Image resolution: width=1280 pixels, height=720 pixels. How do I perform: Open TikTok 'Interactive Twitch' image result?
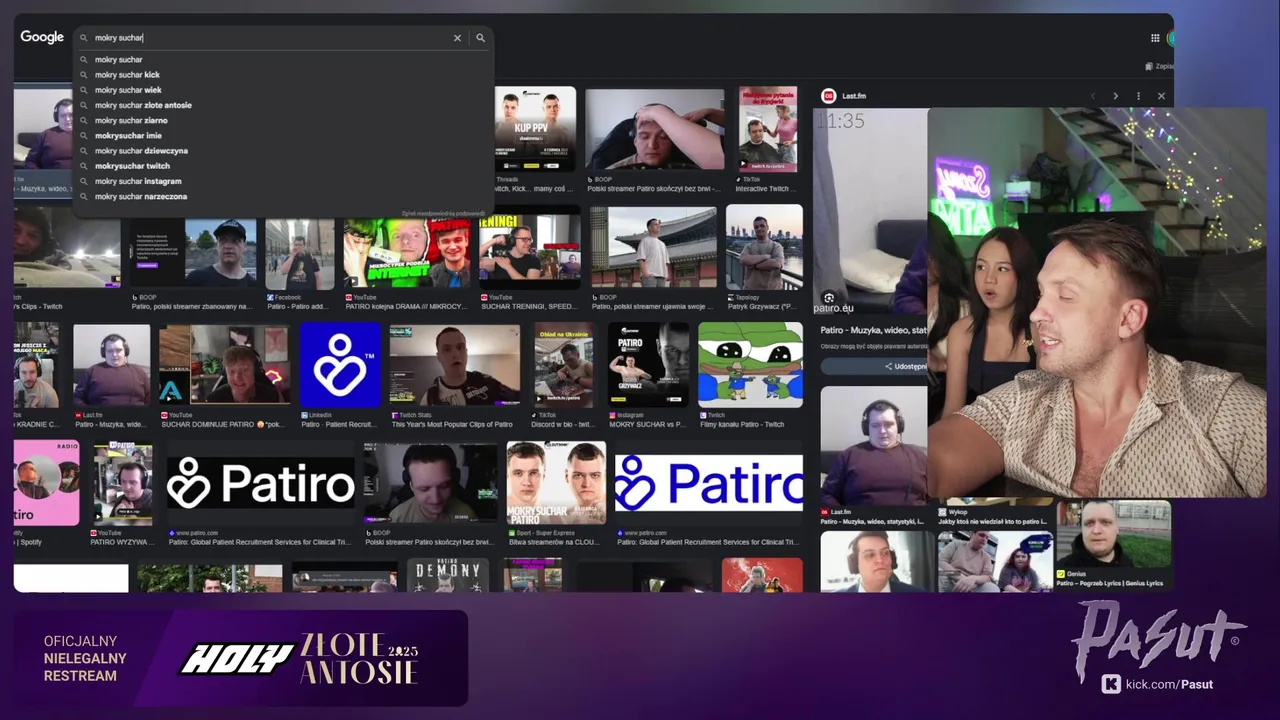click(x=768, y=129)
